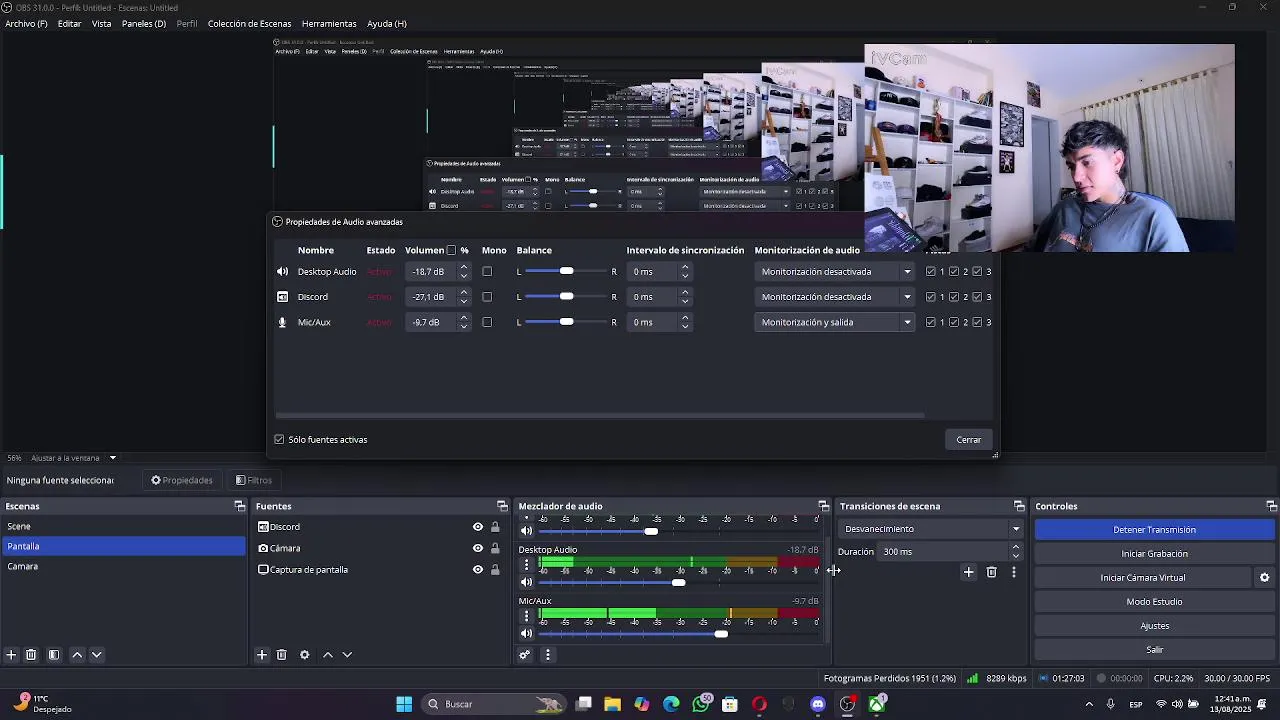This screenshot has height=720, width=1280.
Task: Click Iniciar Cámara Virtual button
Action: (1142, 578)
